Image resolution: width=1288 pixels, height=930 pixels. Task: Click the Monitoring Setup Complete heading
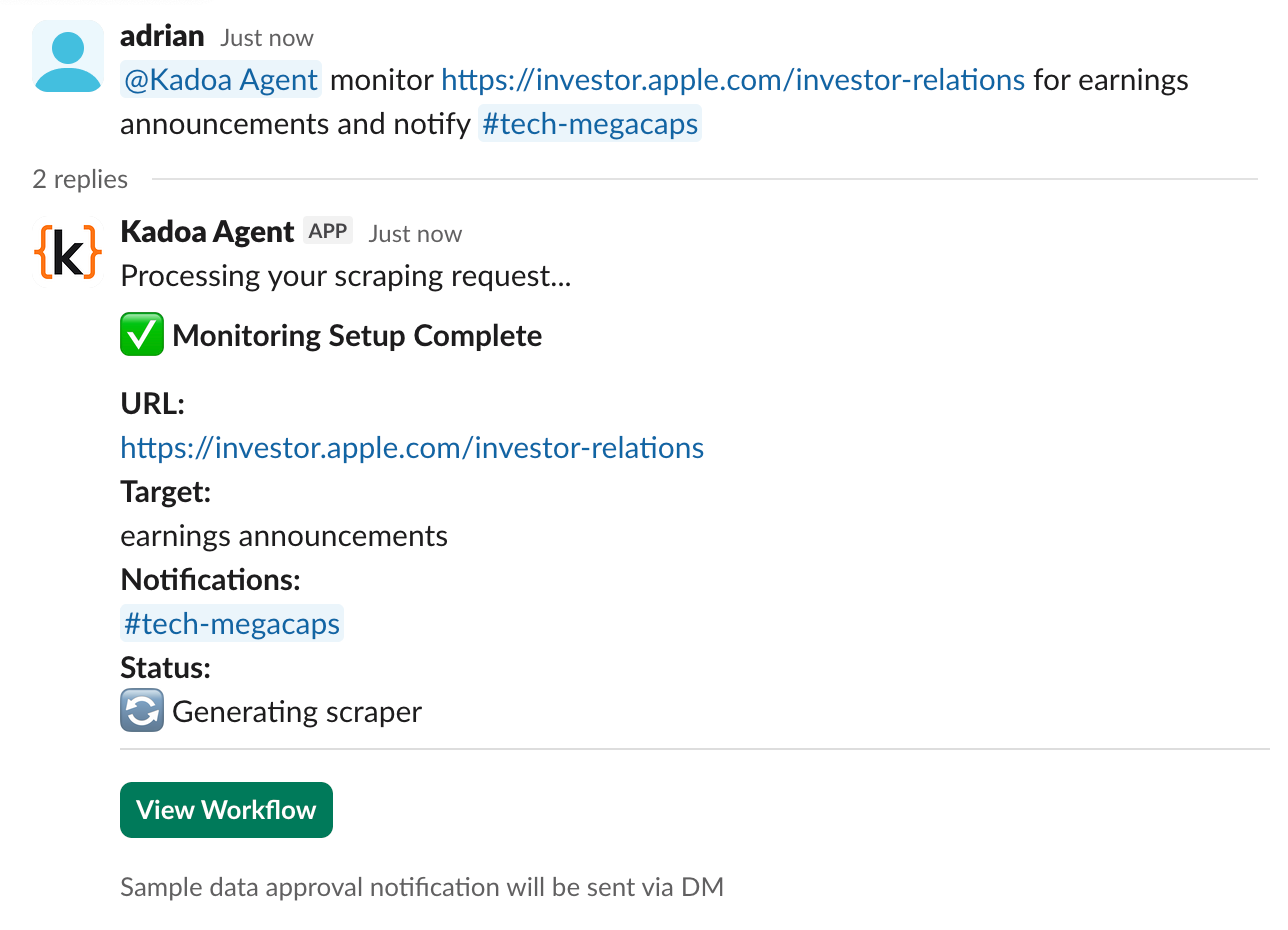[x=357, y=336]
